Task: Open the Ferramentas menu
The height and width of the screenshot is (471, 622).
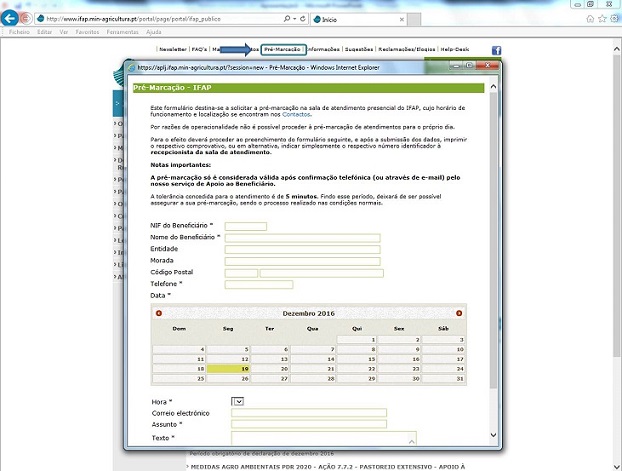Action: (122, 32)
